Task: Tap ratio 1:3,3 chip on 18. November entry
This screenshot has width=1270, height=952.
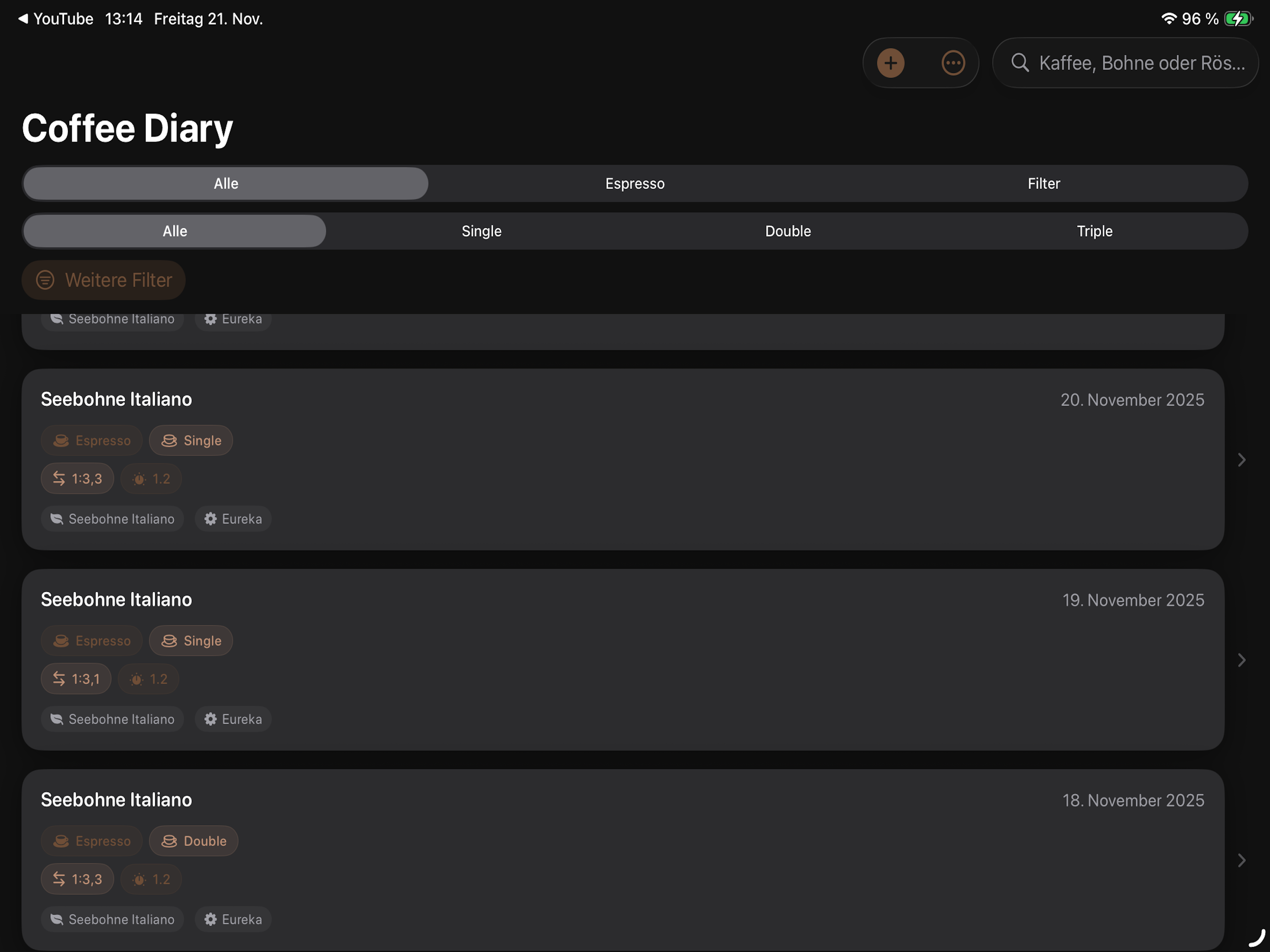Action: [x=78, y=879]
